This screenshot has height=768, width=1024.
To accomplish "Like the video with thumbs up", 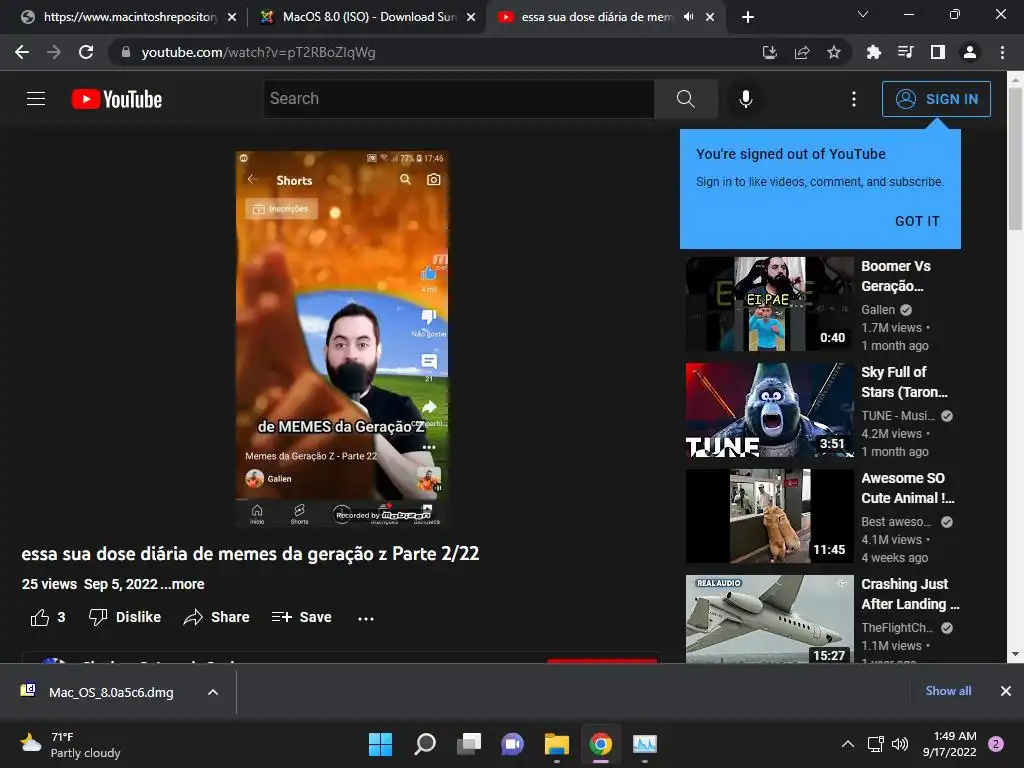I will click(48, 617).
